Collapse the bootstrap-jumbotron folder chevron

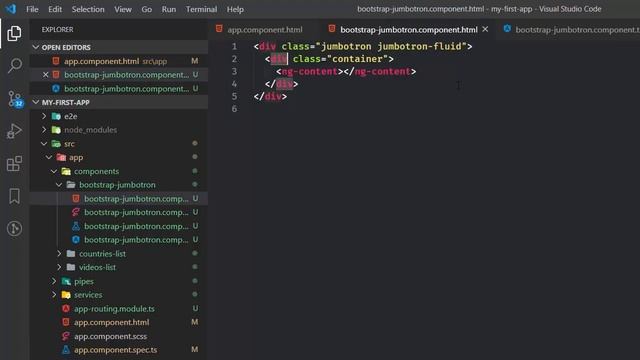(x=59, y=185)
